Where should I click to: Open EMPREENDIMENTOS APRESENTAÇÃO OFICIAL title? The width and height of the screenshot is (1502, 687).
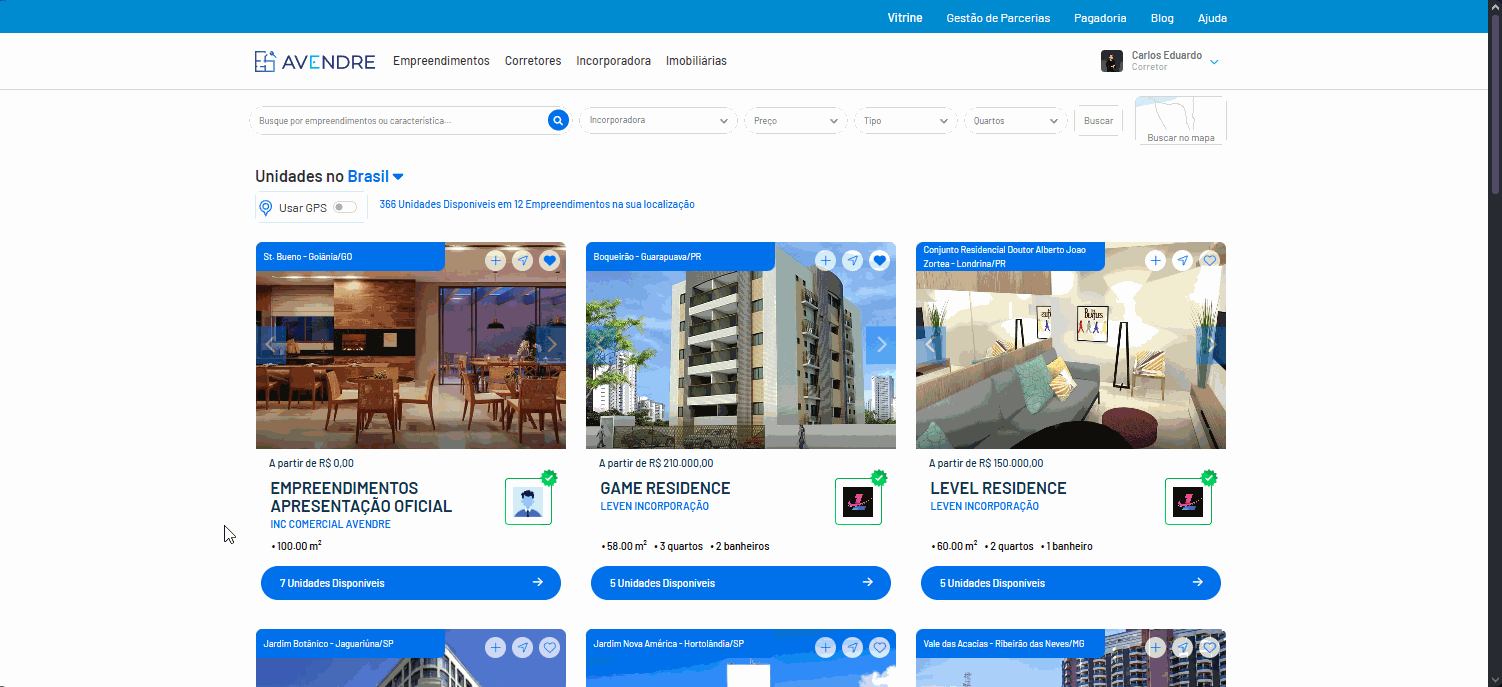[x=362, y=497]
